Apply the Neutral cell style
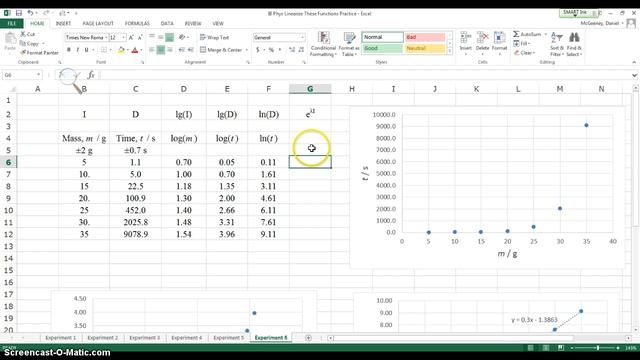 pyautogui.click(x=425, y=48)
